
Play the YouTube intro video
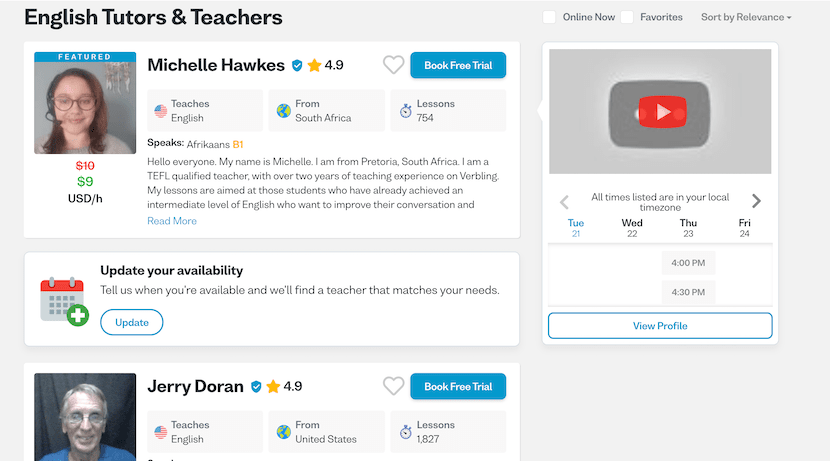pyautogui.click(x=661, y=112)
